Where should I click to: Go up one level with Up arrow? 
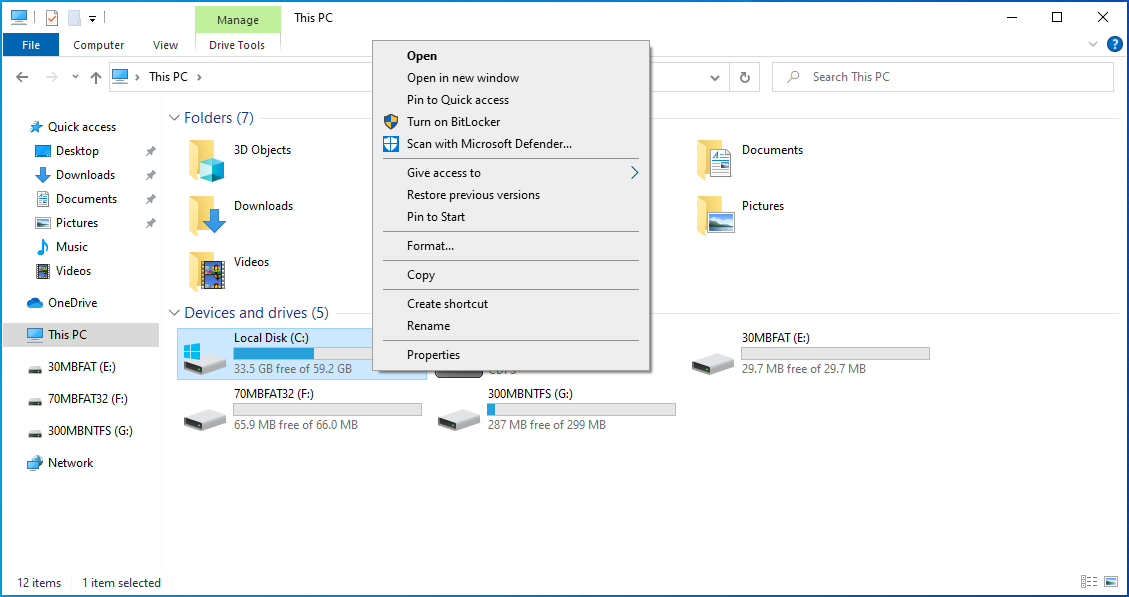(96, 77)
